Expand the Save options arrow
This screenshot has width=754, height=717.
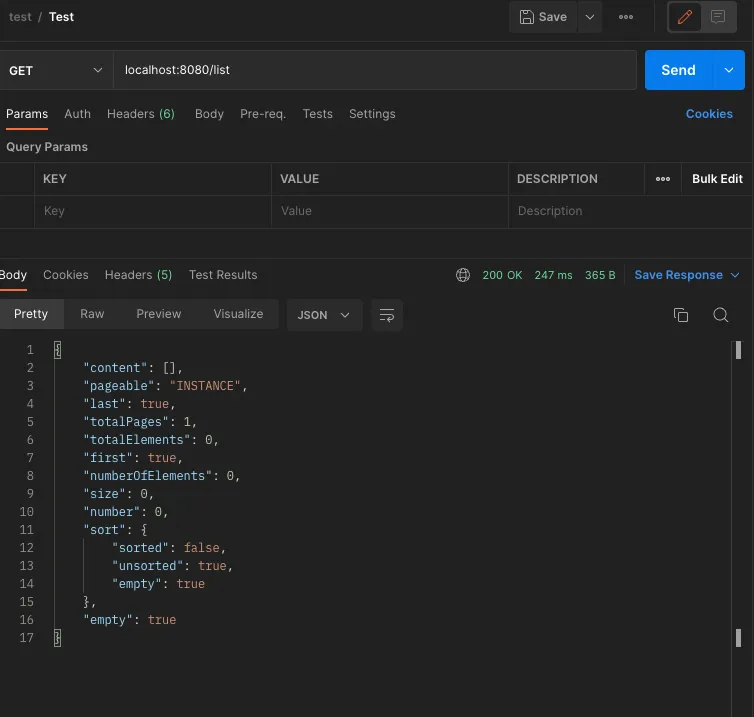589,17
